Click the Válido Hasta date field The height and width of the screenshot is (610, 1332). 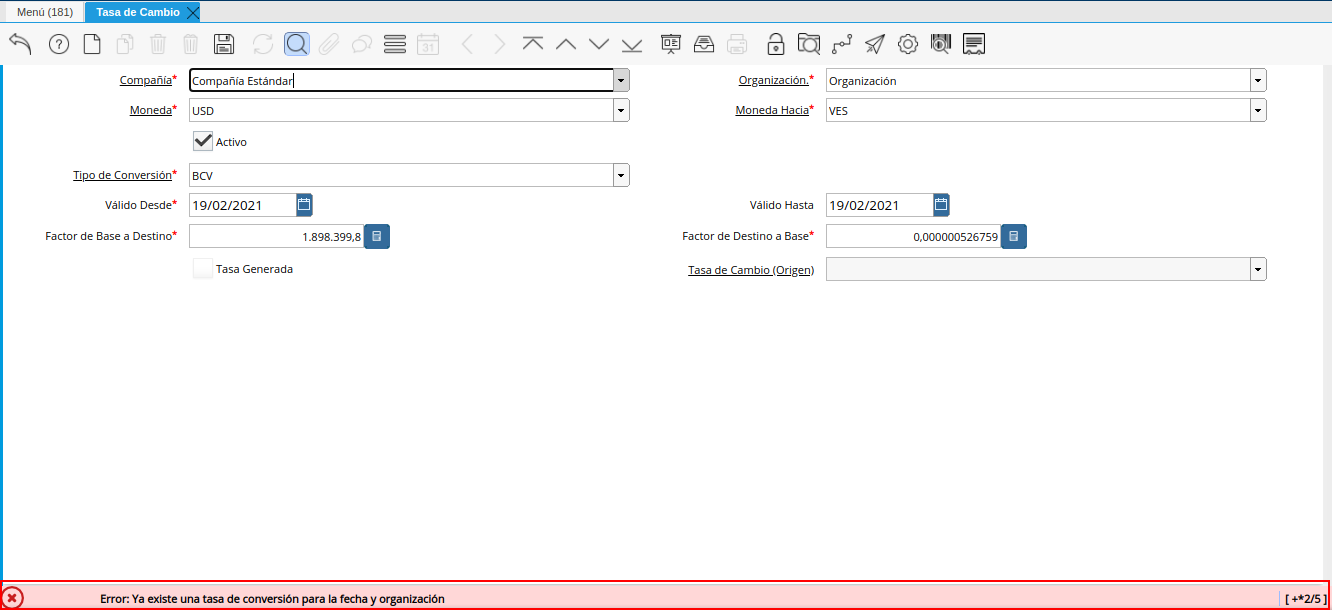click(x=880, y=205)
